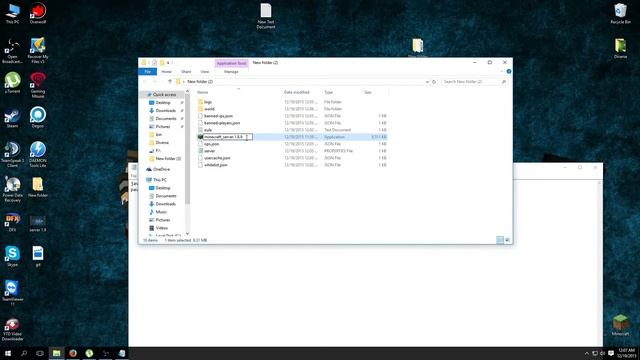Select Diverse in navigation pane
Viewport: 640px width, 360px height.
(162, 142)
